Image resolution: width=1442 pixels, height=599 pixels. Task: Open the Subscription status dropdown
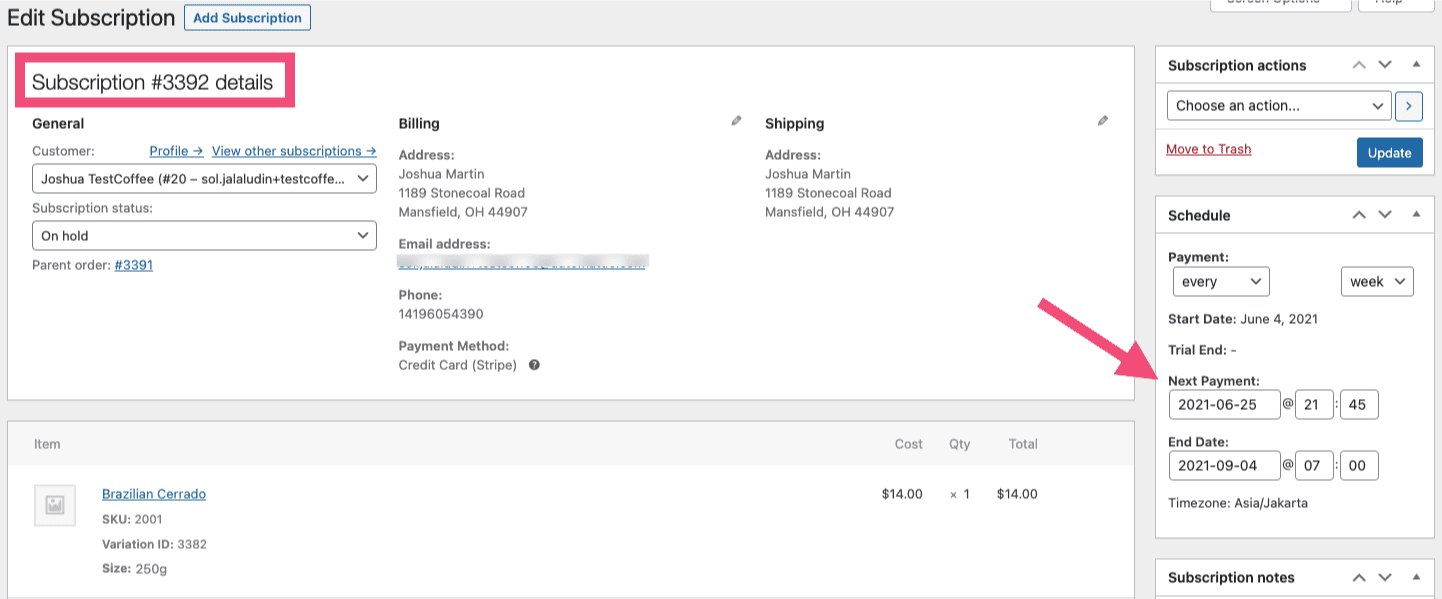point(204,235)
